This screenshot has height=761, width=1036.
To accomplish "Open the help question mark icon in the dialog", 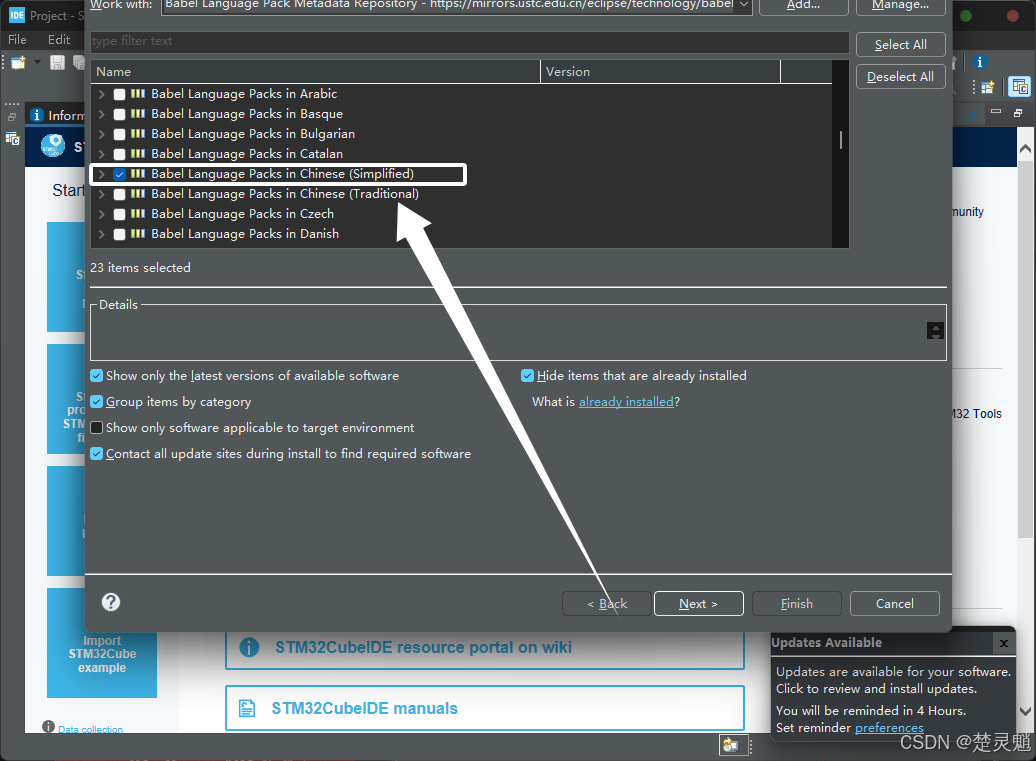I will (x=111, y=602).
